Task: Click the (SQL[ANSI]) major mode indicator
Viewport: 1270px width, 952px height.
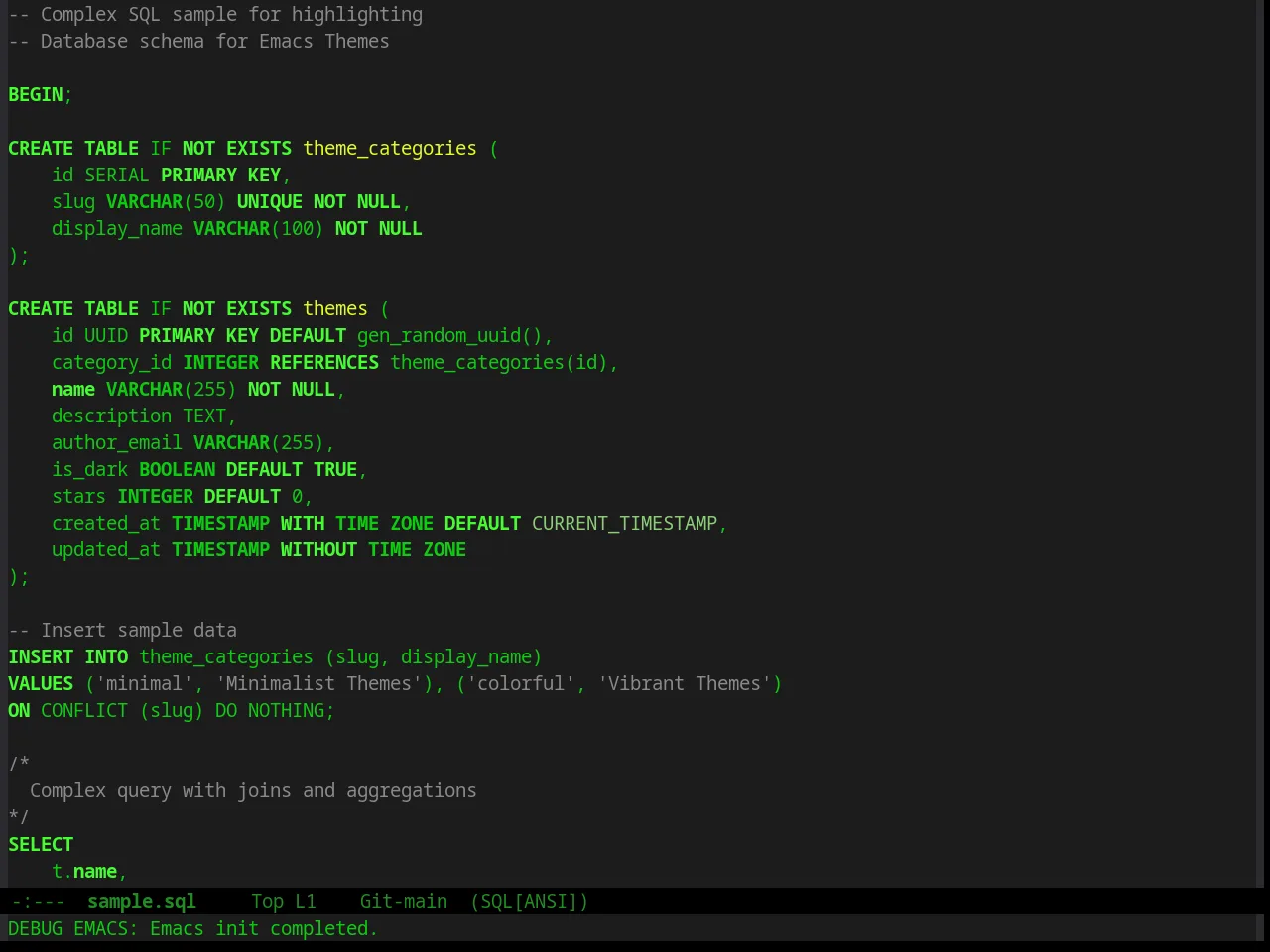Action: point(529,901)
